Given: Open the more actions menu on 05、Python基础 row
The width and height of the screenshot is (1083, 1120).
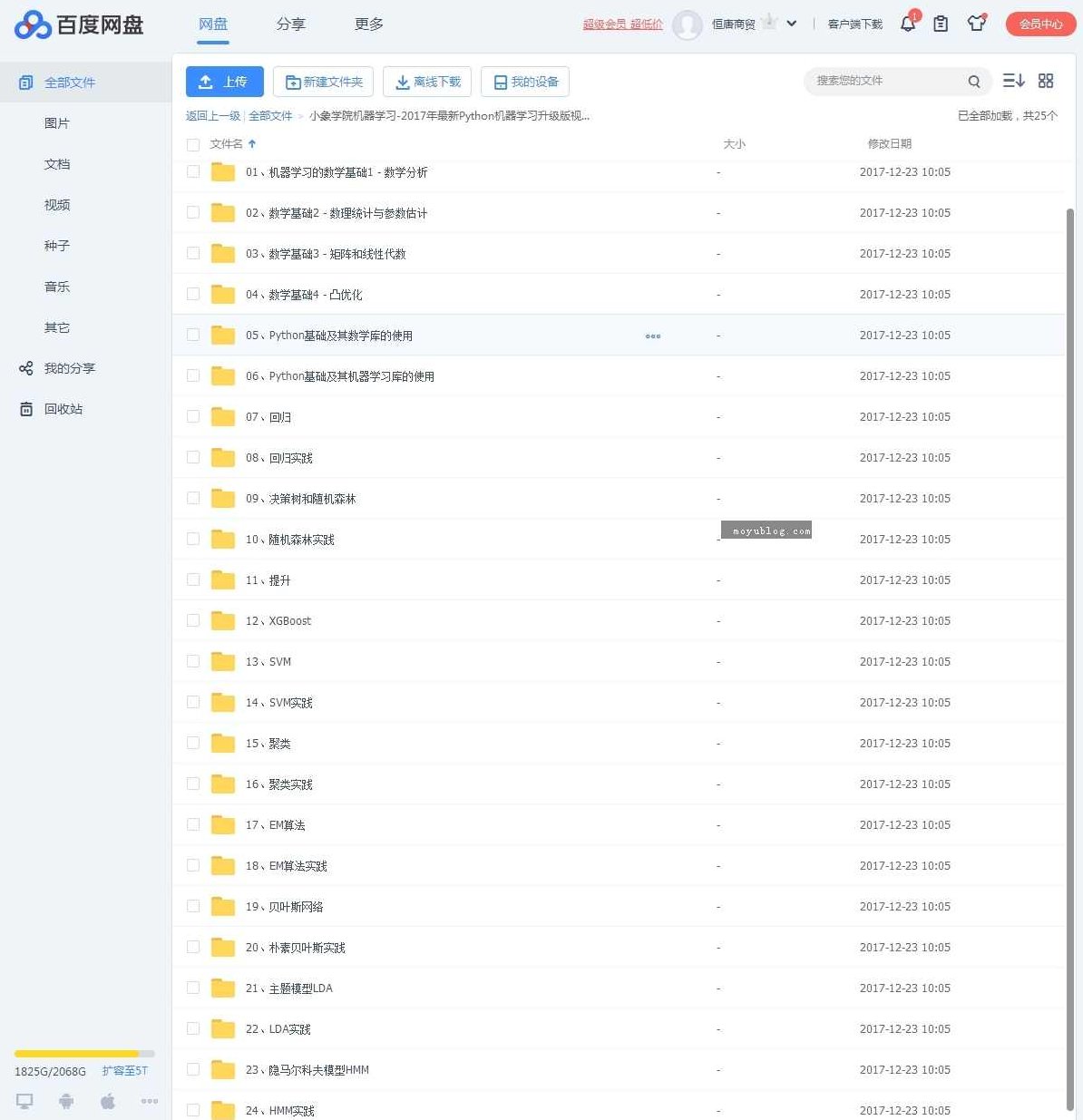Looking at the screenshot, I should coord(652,336).
